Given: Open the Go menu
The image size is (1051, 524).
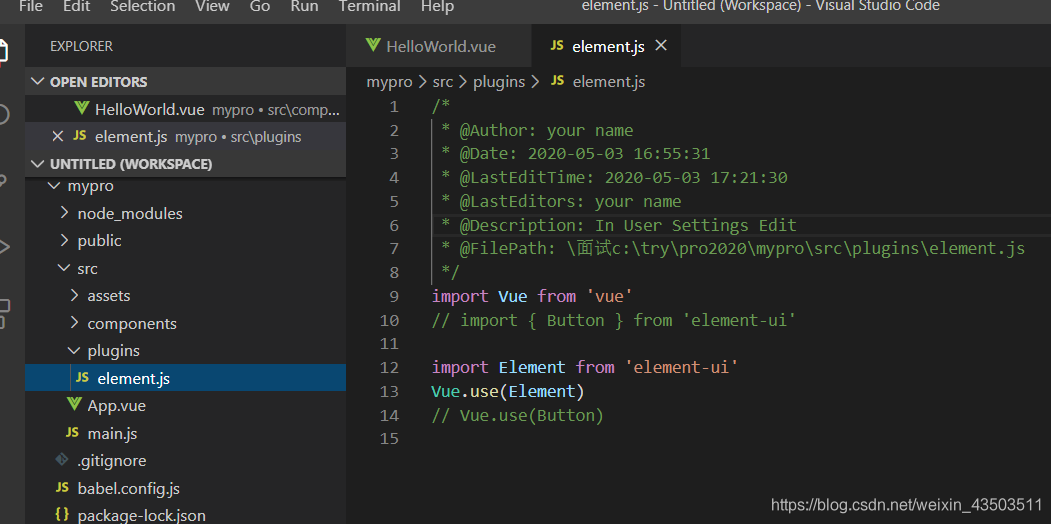Looking at the screenshot, I should click(260, 7).
